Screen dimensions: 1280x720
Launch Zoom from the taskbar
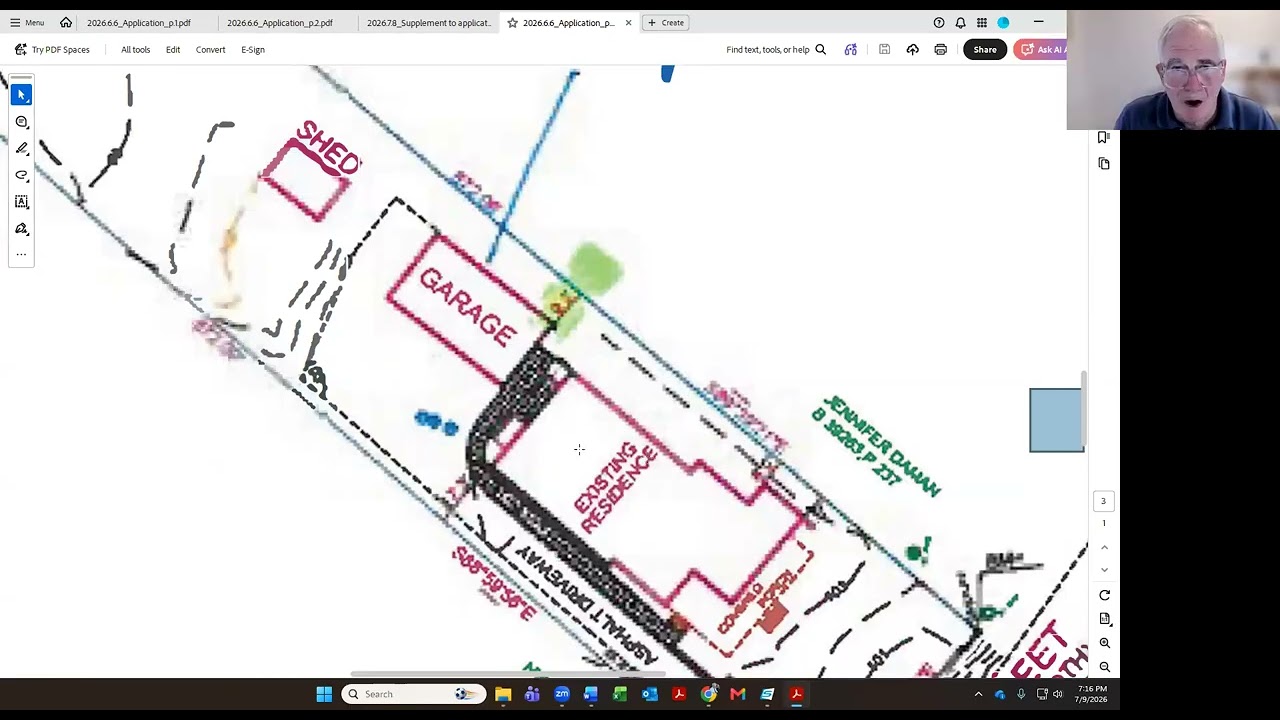pos(562,694)
